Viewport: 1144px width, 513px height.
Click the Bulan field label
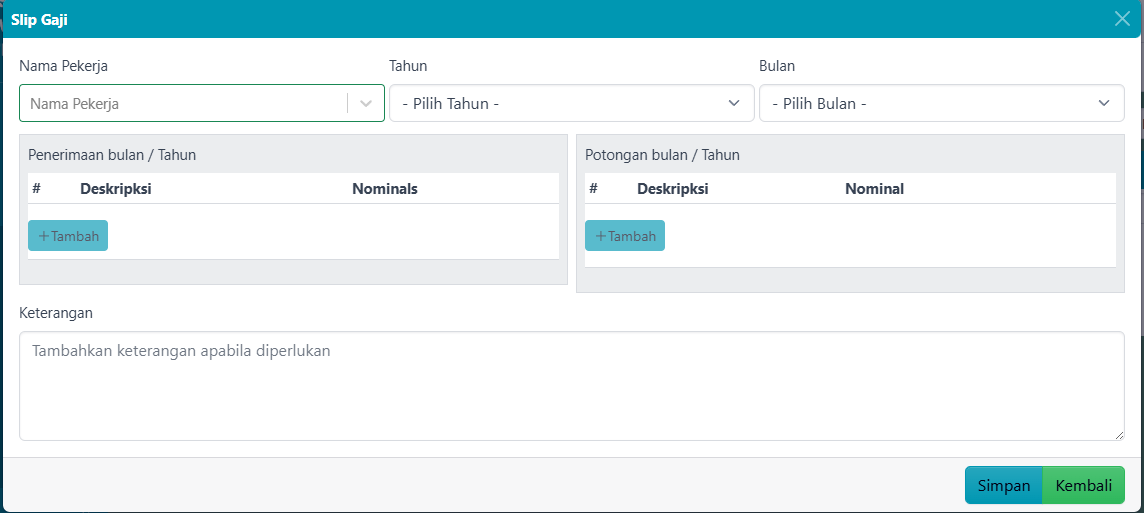[x=777, y=66]
